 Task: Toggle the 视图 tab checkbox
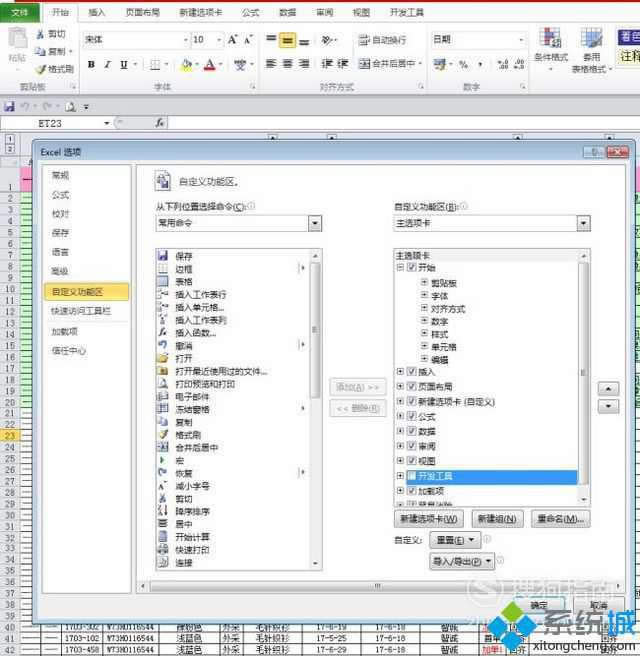412,461
